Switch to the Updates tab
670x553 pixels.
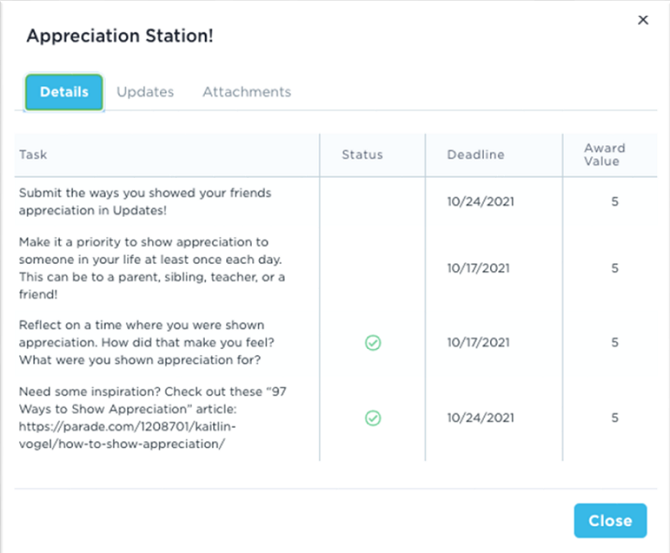pos(145,92)
